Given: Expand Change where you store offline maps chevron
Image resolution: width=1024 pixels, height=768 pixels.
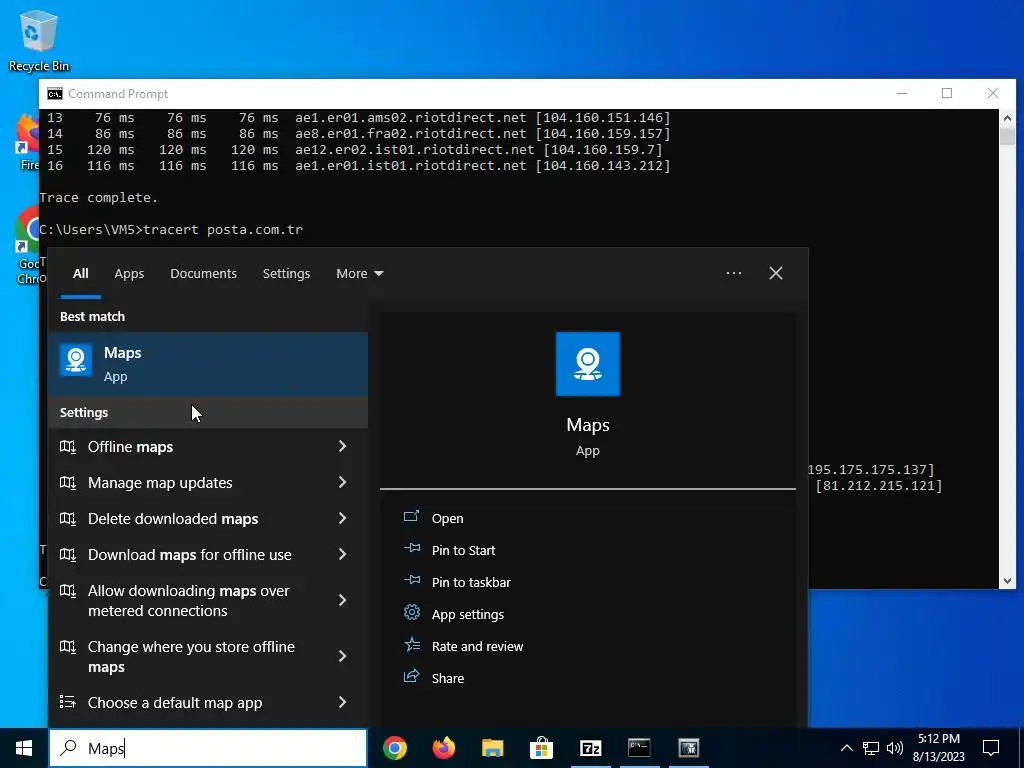Looking at the screenshot, I should 342,656.
